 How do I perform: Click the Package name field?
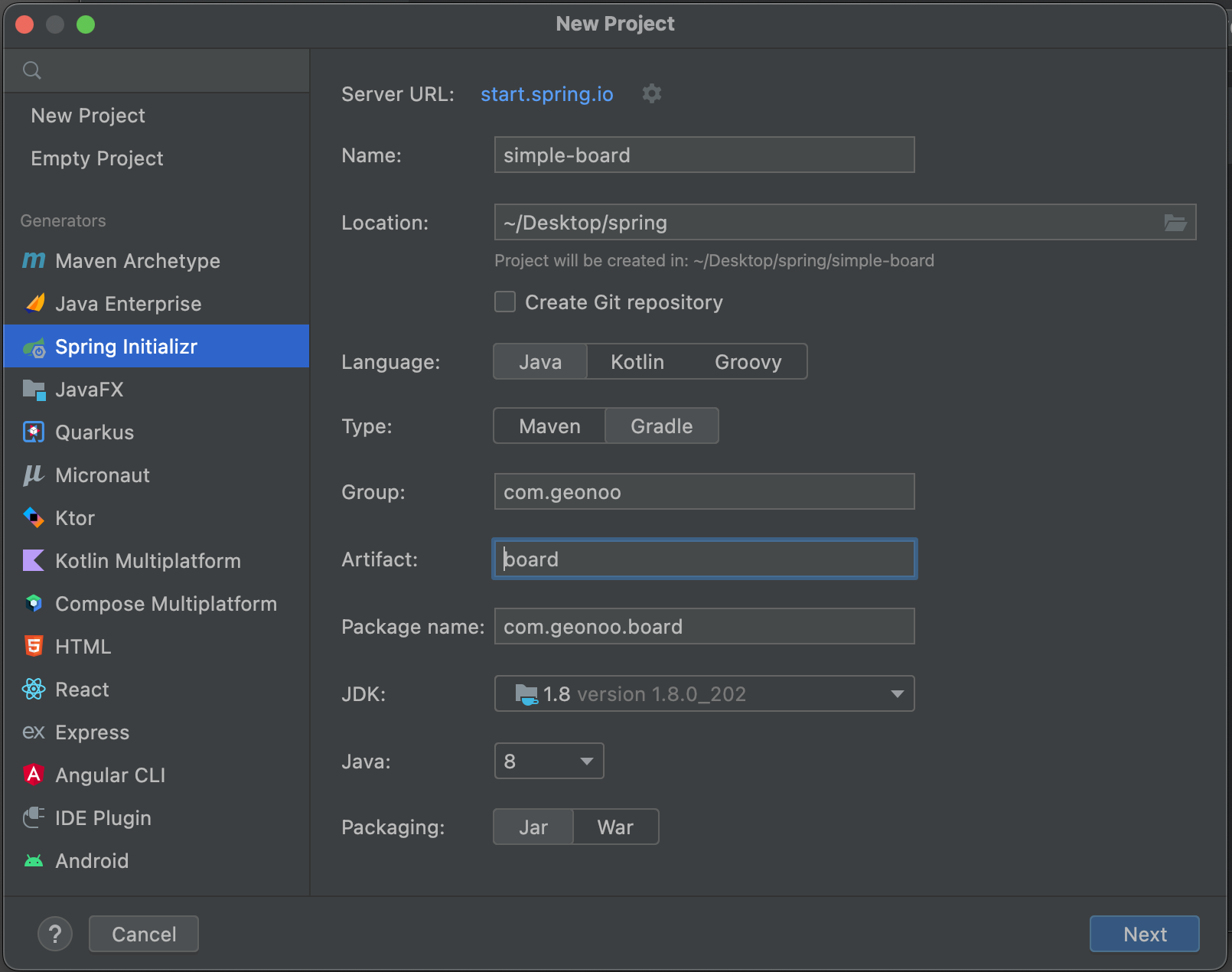click(x=704, y=626)
